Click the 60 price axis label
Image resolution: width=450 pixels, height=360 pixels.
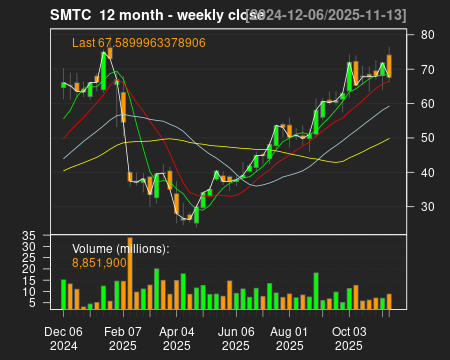click(x=427, y=104)
